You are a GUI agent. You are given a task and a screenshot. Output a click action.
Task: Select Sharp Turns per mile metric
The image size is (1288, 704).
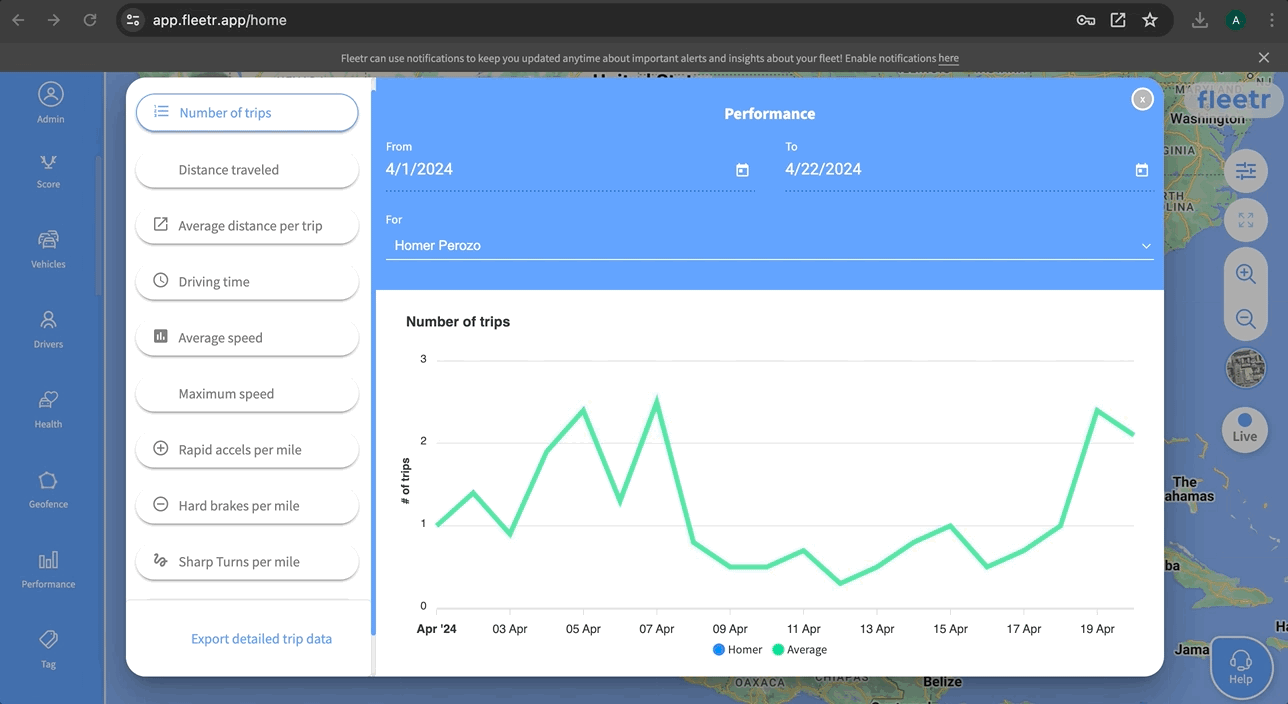coord(247,562)
